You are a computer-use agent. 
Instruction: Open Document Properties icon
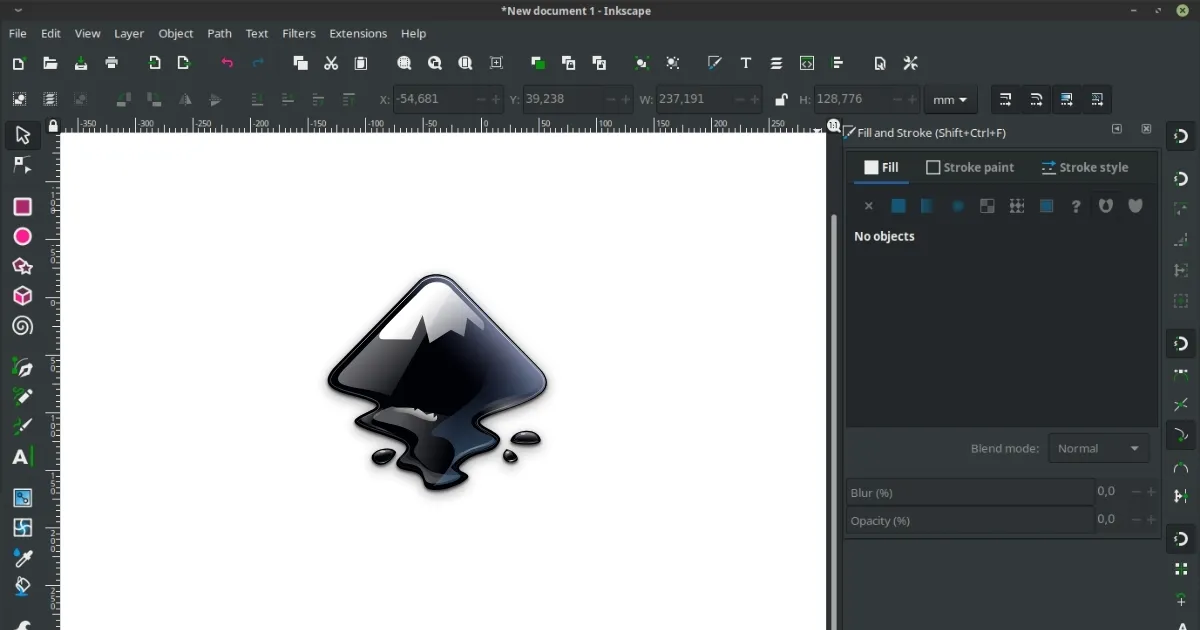click(x=880, y=63)
